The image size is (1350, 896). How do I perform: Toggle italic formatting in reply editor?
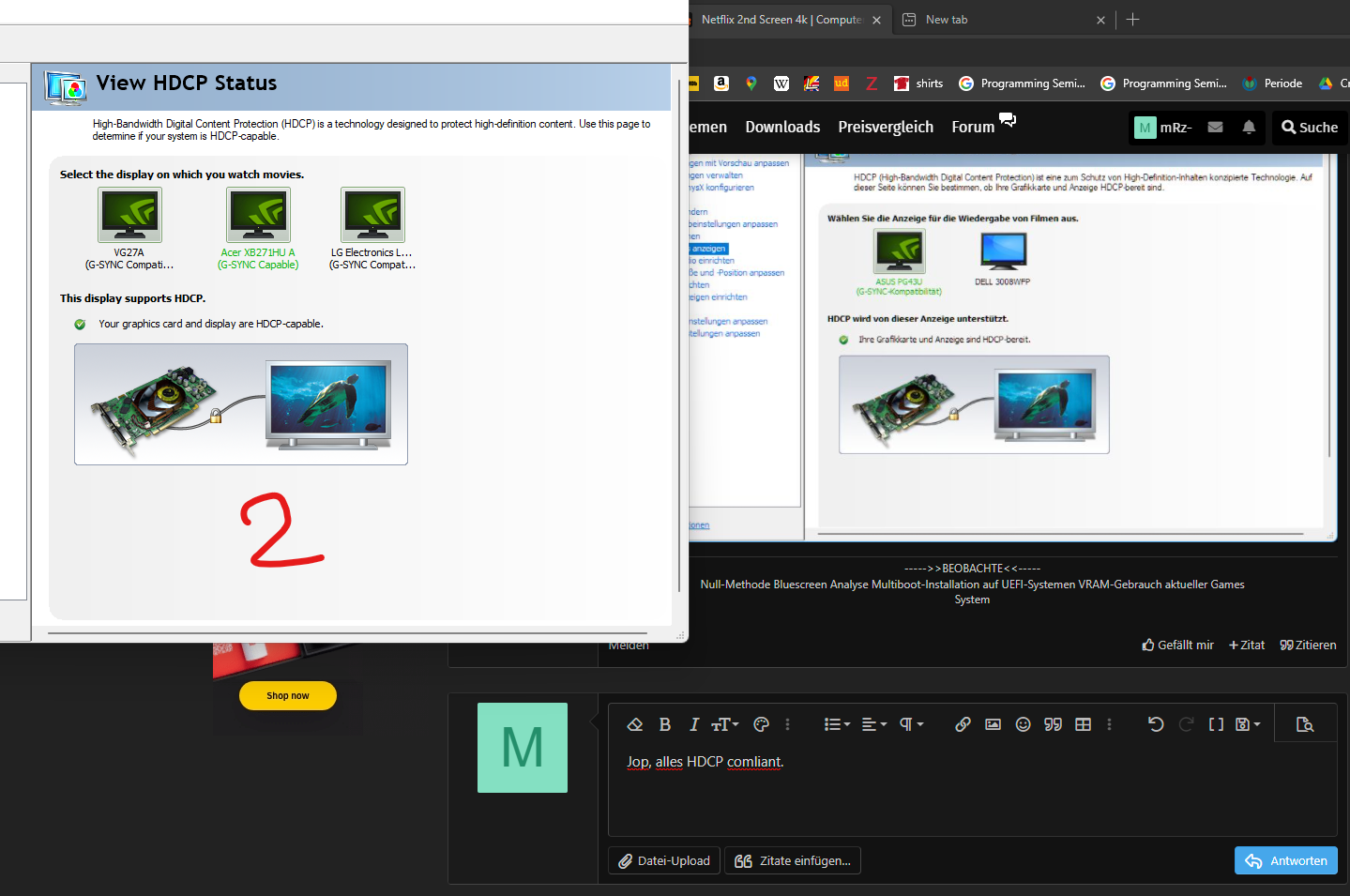694,724
